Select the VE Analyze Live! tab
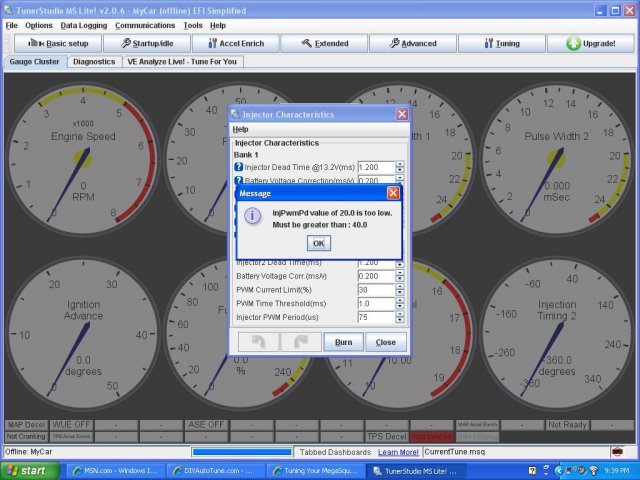Viewport: 640px width, 480px height. tap(183, 61)
